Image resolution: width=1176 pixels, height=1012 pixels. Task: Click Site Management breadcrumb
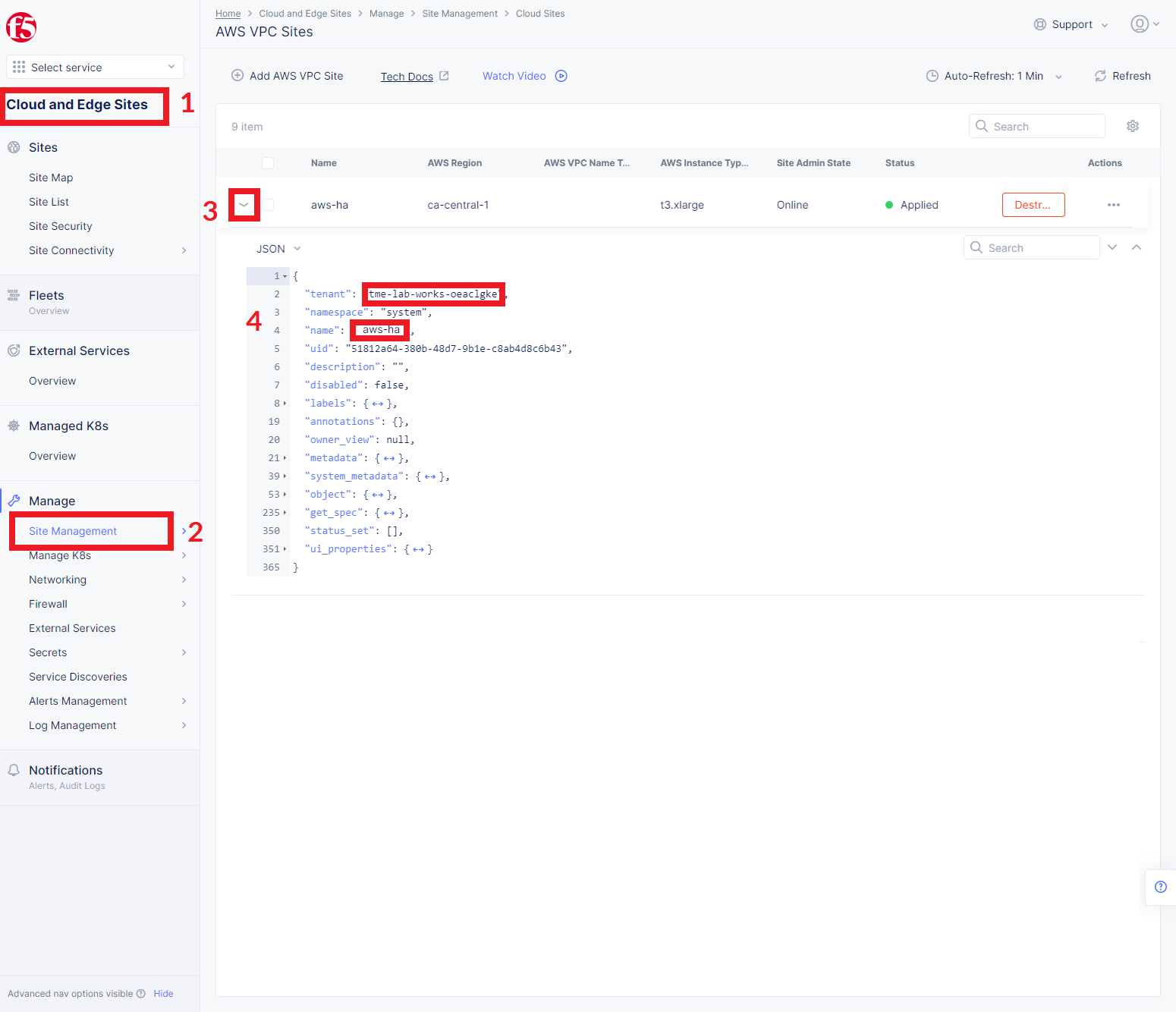(x=460, y=14)
